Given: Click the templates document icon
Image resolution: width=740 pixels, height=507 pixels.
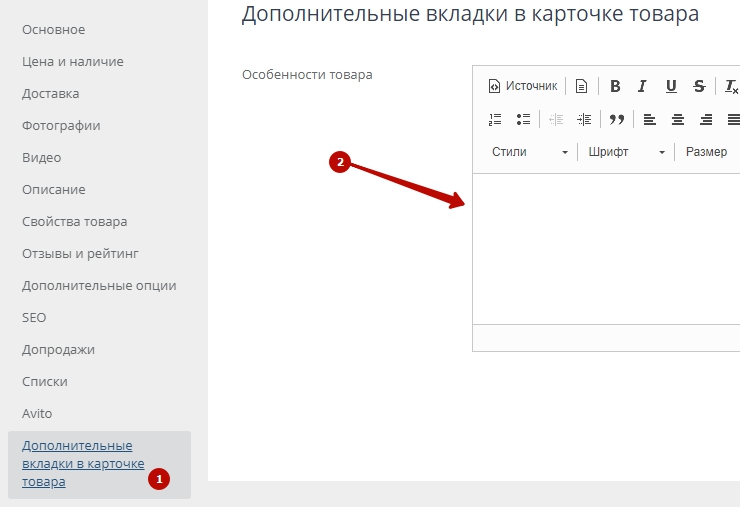Looking at the screenshot, I should coord(581,86).
